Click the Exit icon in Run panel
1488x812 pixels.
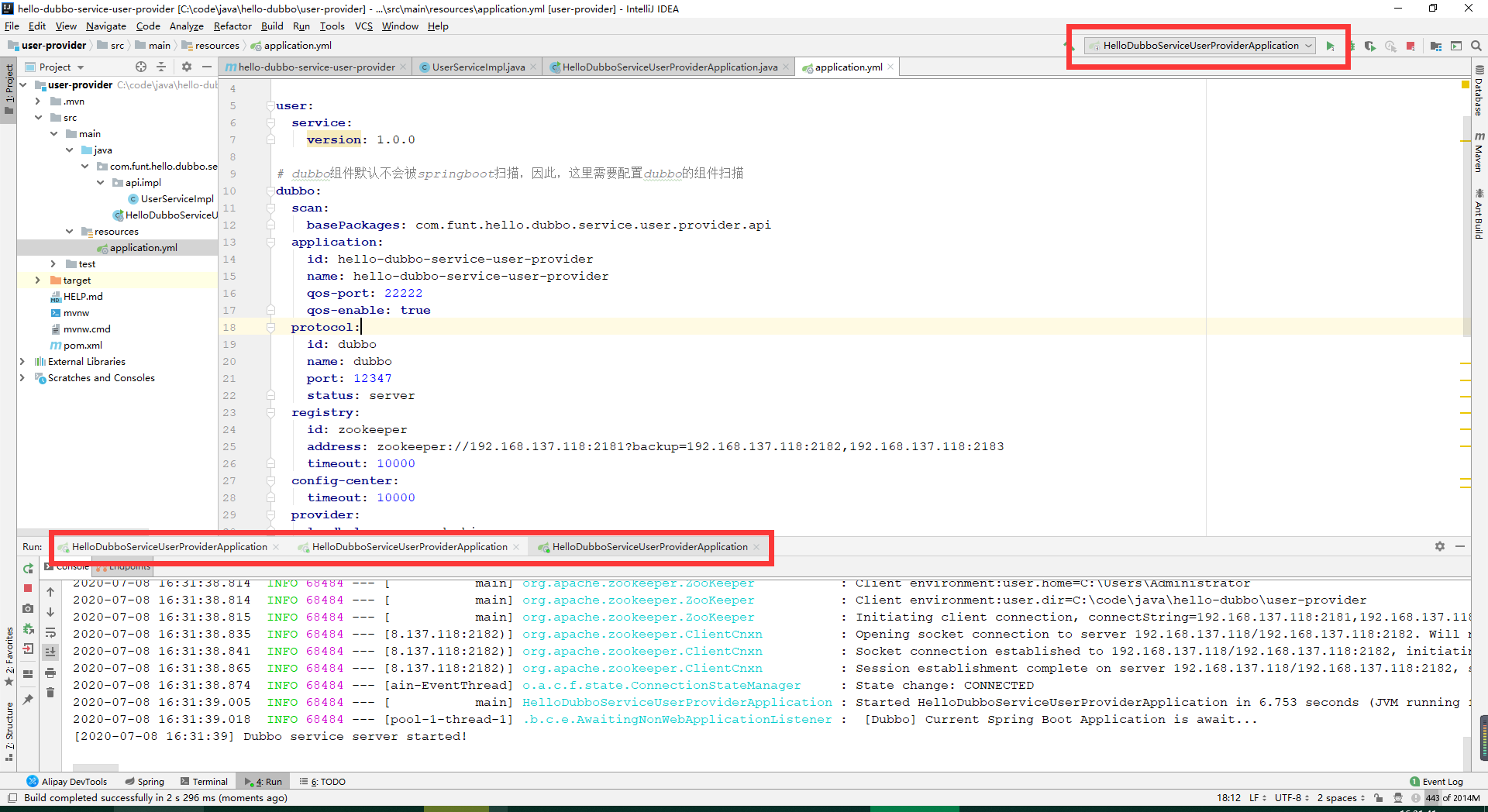[x=28, y=649]
